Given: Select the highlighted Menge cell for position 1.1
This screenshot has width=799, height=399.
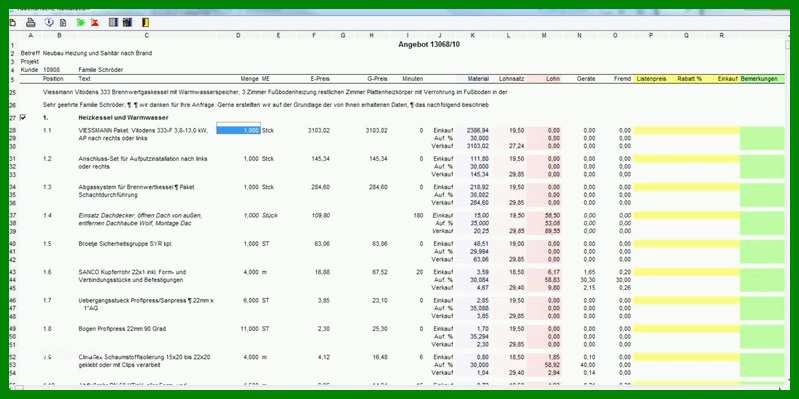Looking at the screenshot, I should click(x=238, y=130).
